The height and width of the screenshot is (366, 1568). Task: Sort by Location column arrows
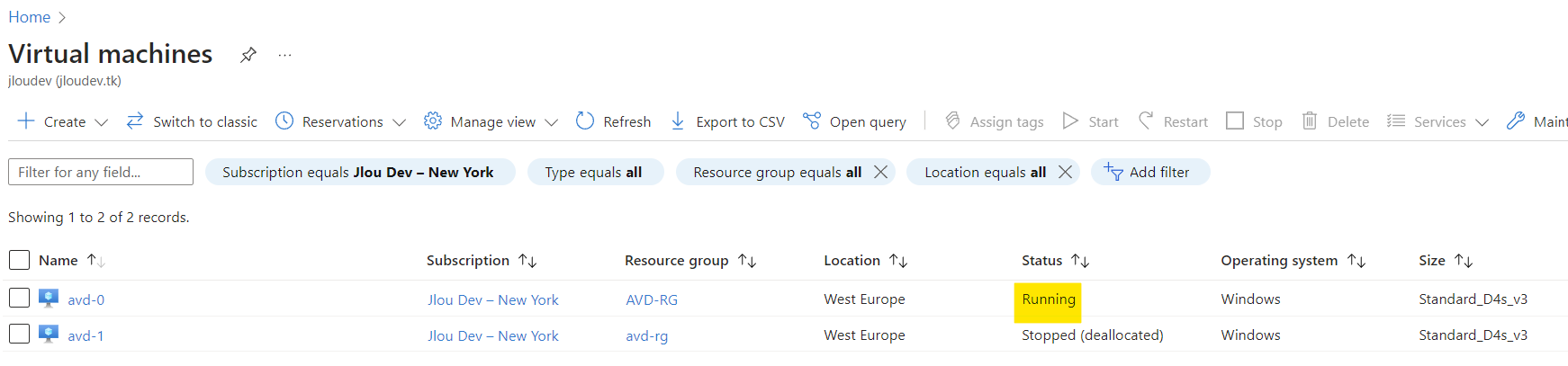tap(898, 261)
